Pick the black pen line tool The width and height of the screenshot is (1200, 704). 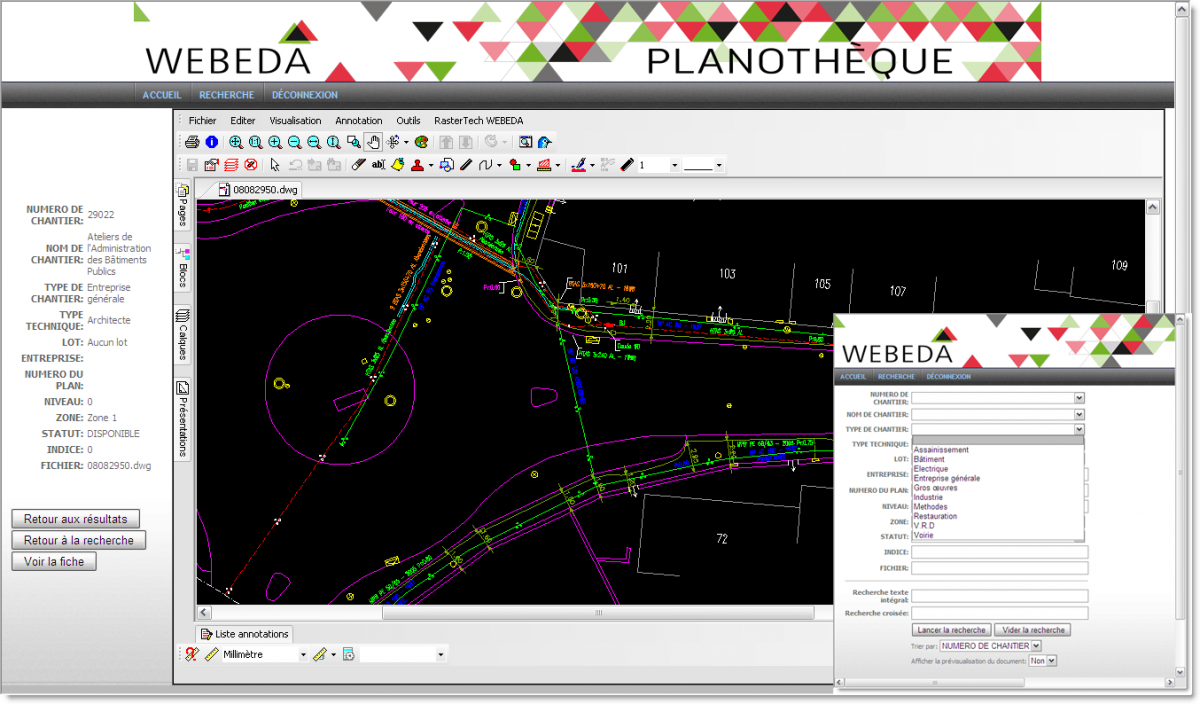coord(465,165)
